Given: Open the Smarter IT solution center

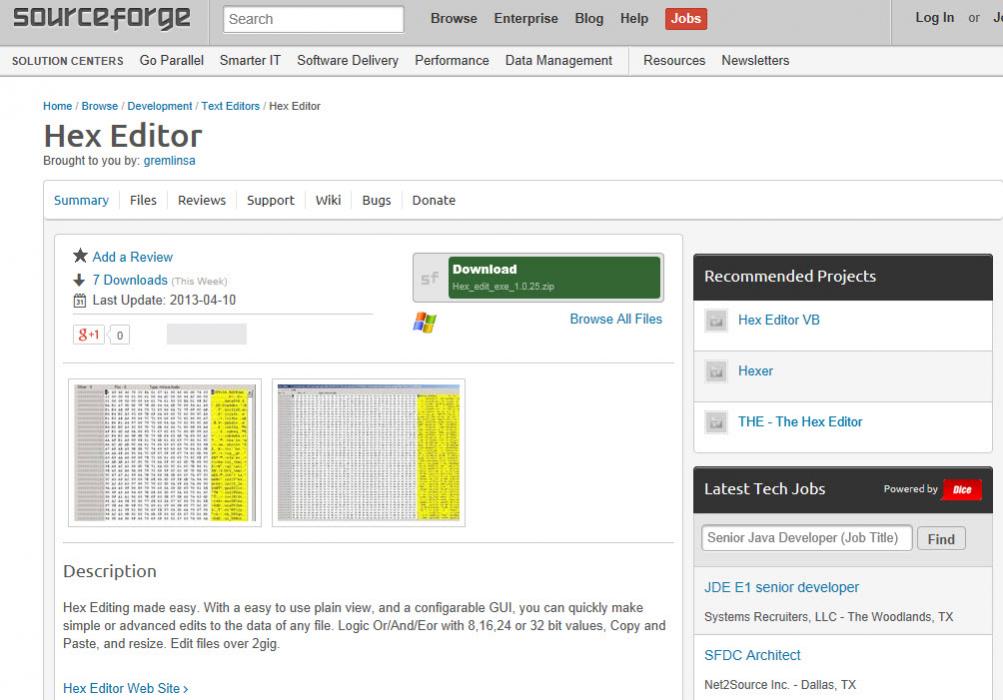Looking at the screenshot, I should 250,60.
